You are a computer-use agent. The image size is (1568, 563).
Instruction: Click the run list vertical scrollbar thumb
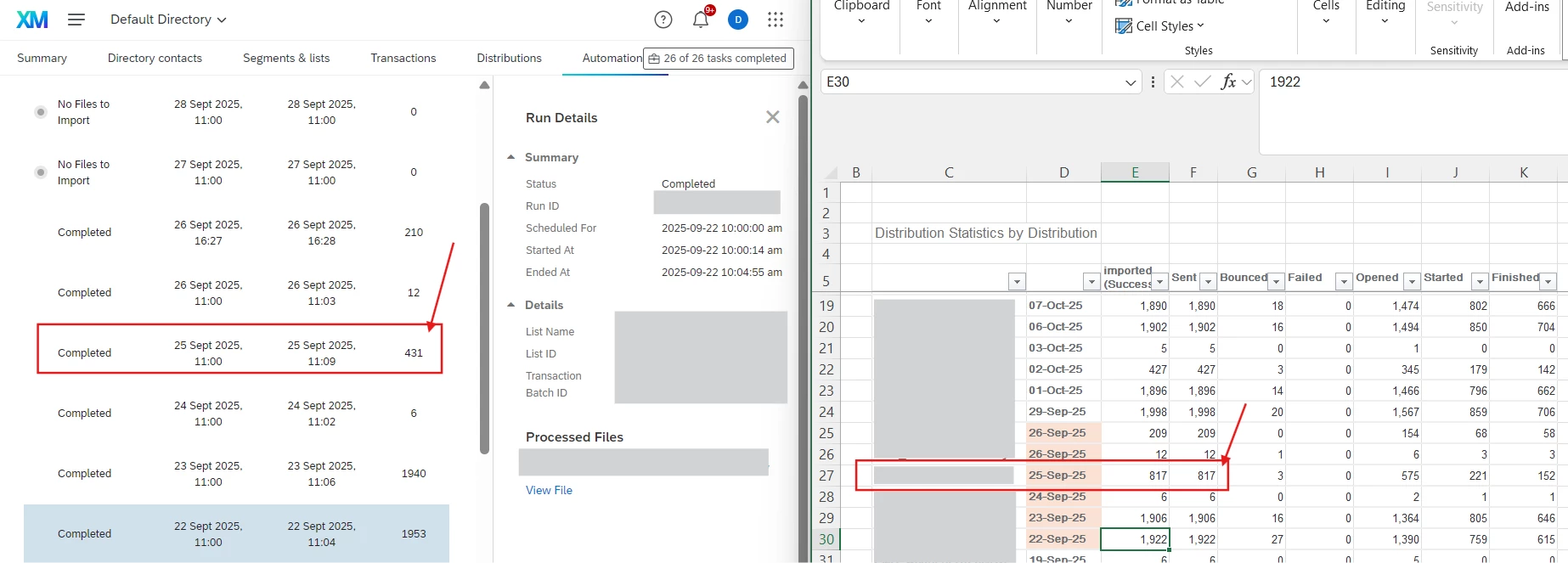click(485, 328)
